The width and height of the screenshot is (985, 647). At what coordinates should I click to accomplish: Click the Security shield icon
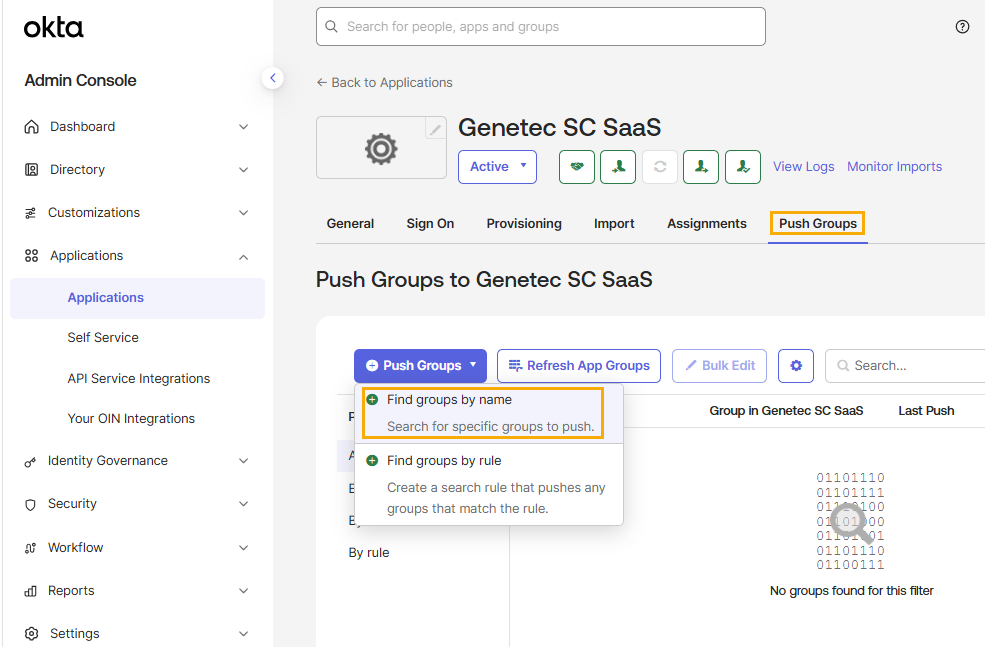click(30, 504)
